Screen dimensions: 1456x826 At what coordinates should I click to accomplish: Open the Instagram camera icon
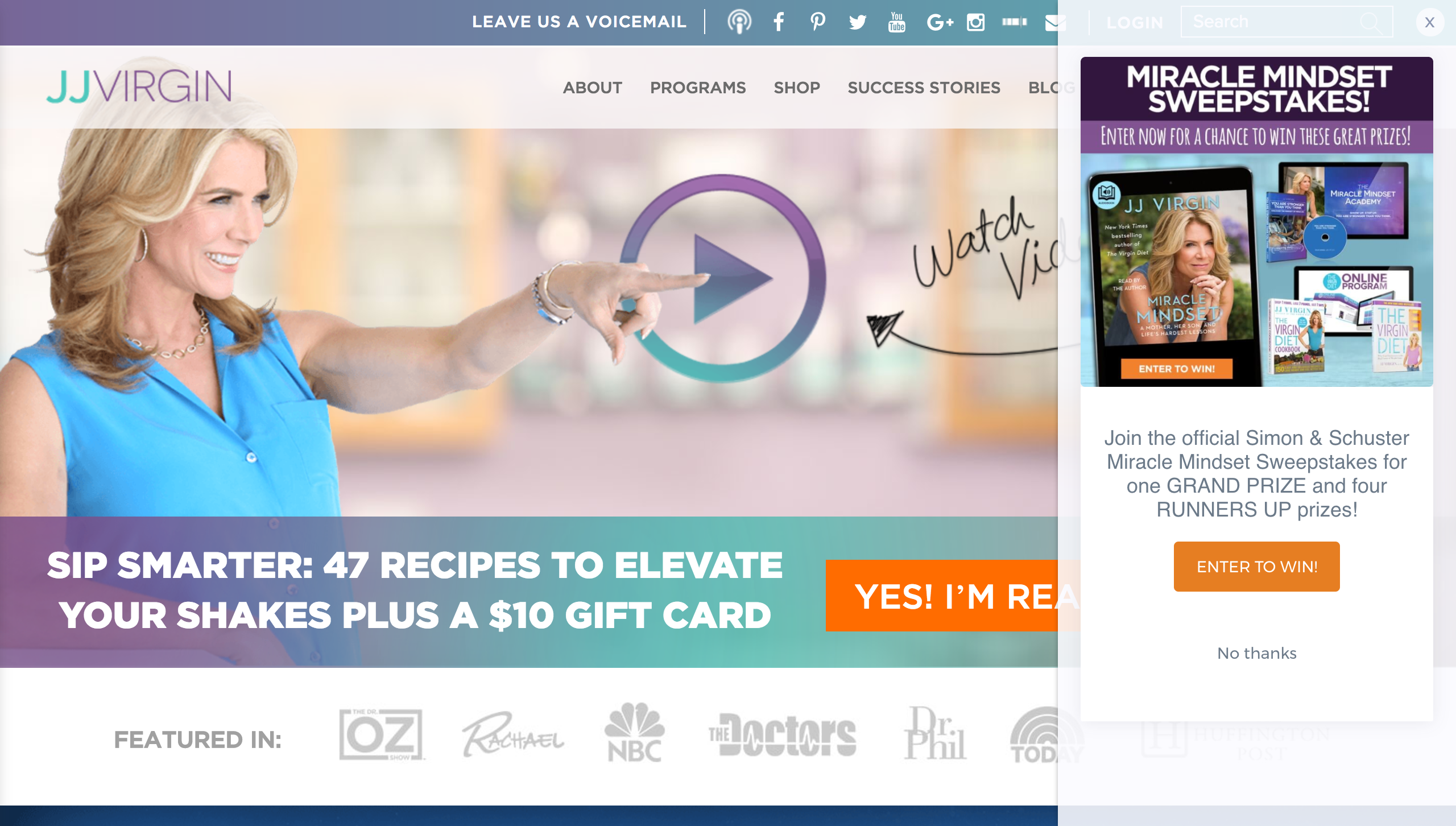[975, 22]
